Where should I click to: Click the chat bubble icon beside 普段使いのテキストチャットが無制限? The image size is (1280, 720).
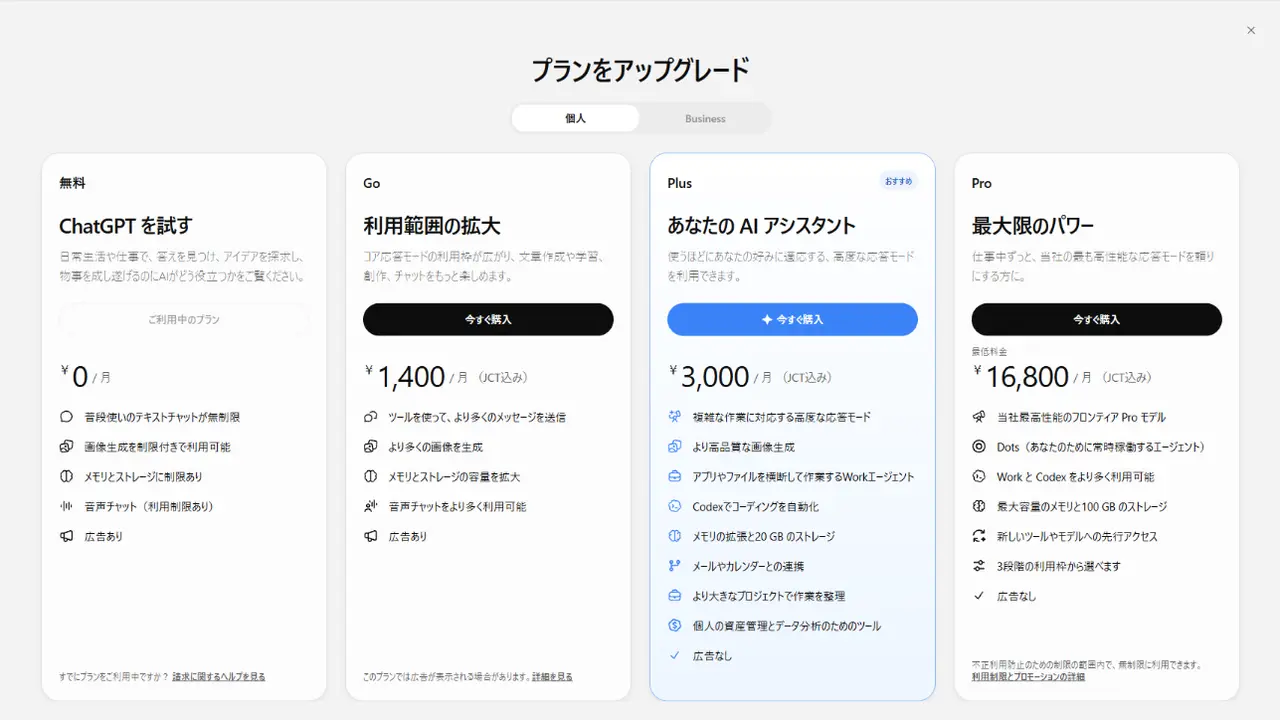67,417
